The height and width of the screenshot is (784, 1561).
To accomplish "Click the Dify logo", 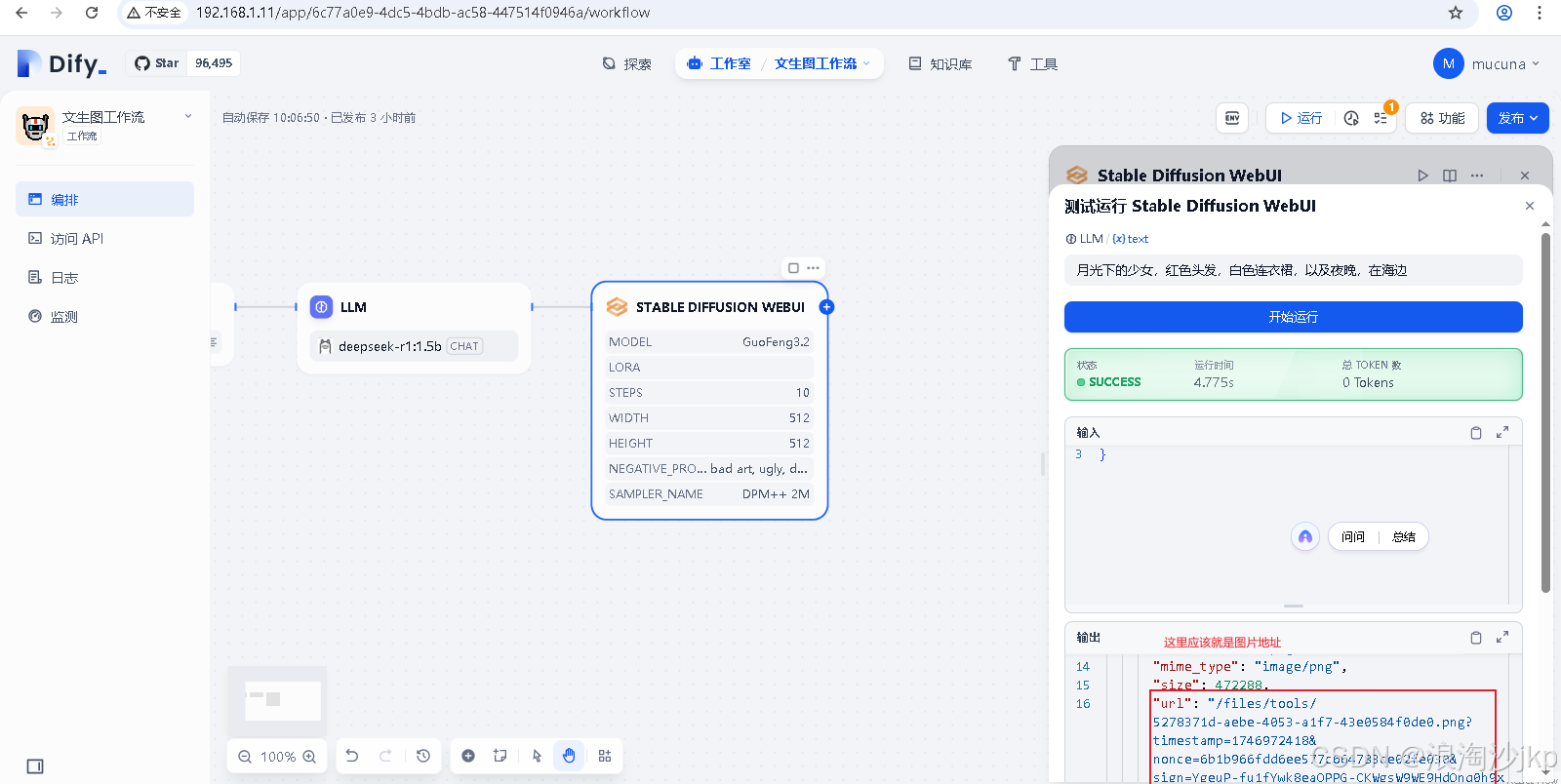I will [62, 63].
